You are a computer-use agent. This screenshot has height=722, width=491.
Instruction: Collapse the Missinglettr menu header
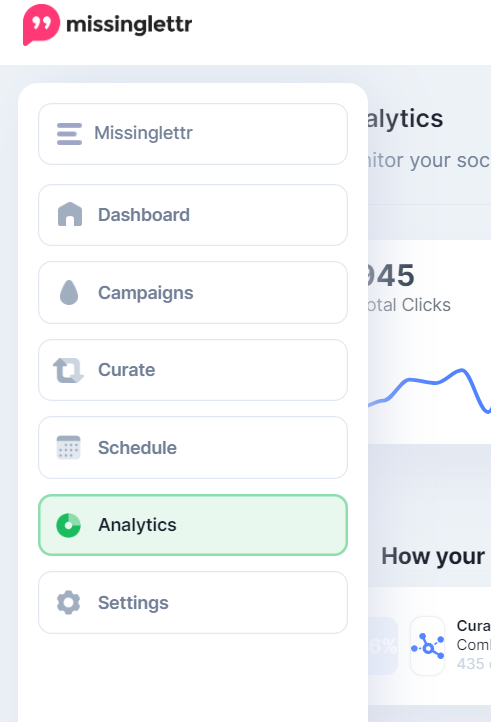coord(193,134)
